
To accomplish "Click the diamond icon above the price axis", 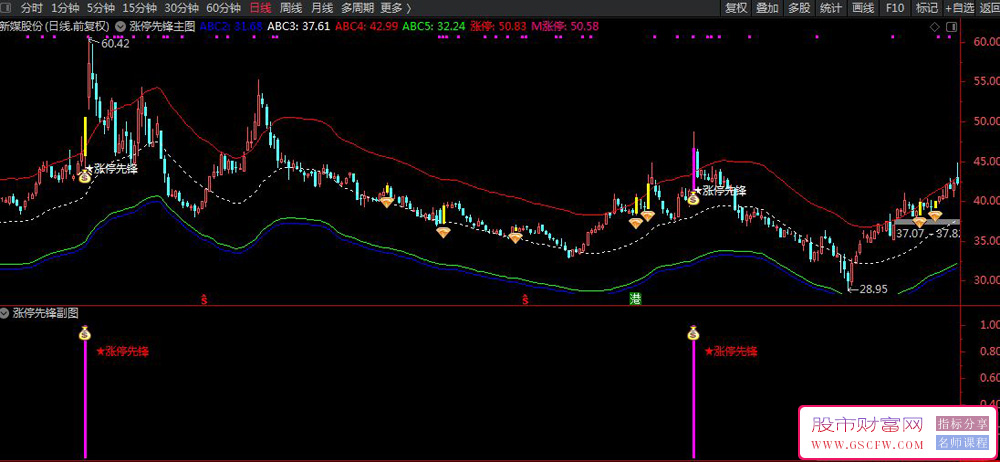I will pyautogui.click(x=934, y=27).
